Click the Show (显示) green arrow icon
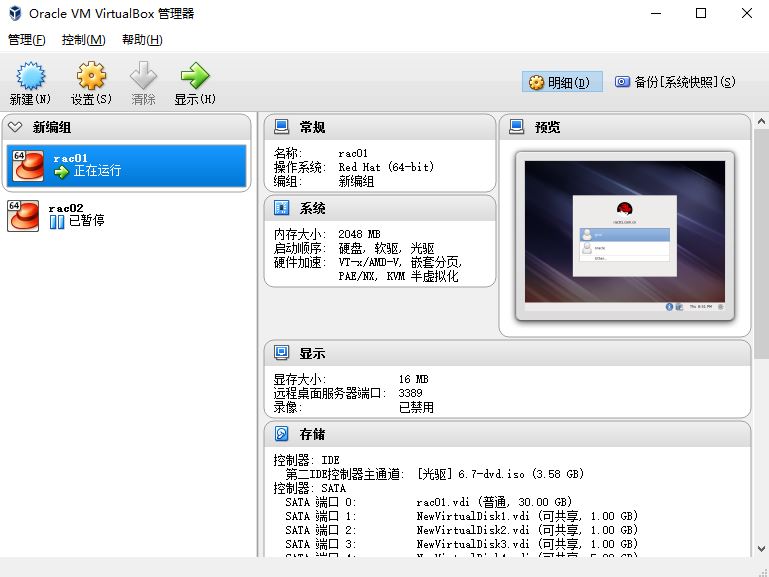The height and width of the screenshot is (577, 769). tap(195, 76)
